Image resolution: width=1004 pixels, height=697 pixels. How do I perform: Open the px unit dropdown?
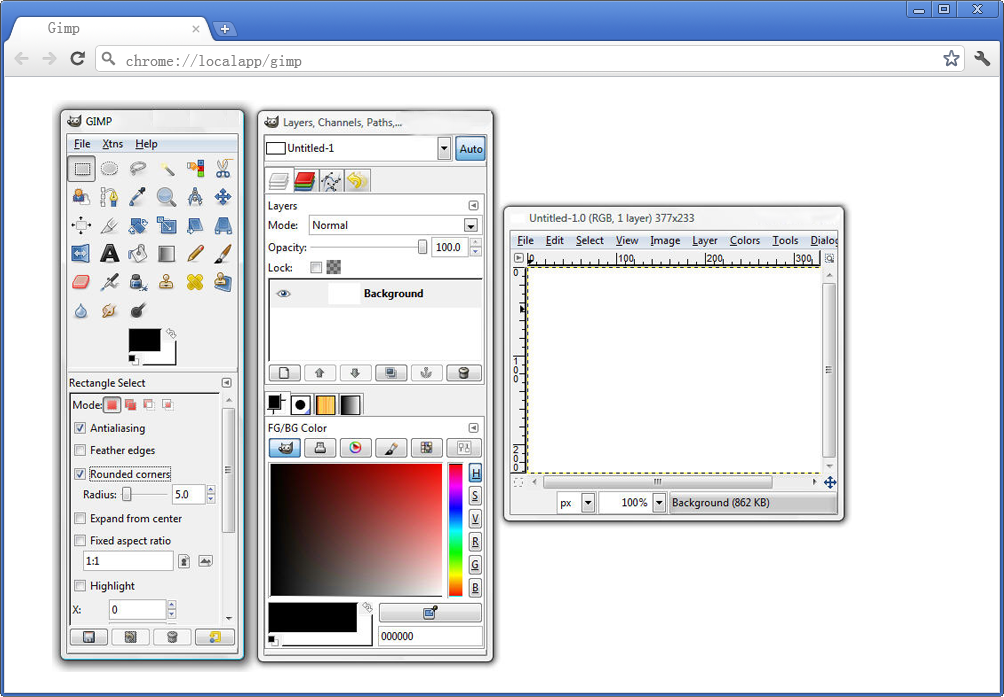point(588,503)
